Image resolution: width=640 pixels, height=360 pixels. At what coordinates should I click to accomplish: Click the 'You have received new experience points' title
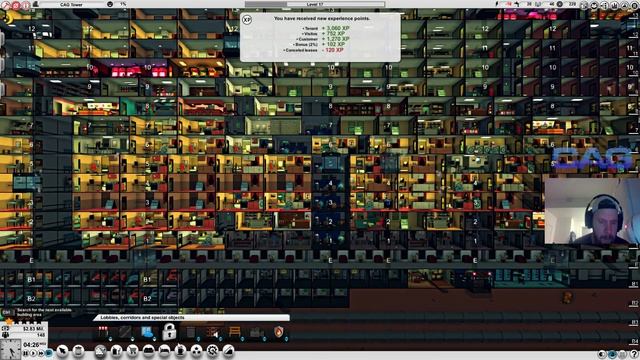(322, 18)
